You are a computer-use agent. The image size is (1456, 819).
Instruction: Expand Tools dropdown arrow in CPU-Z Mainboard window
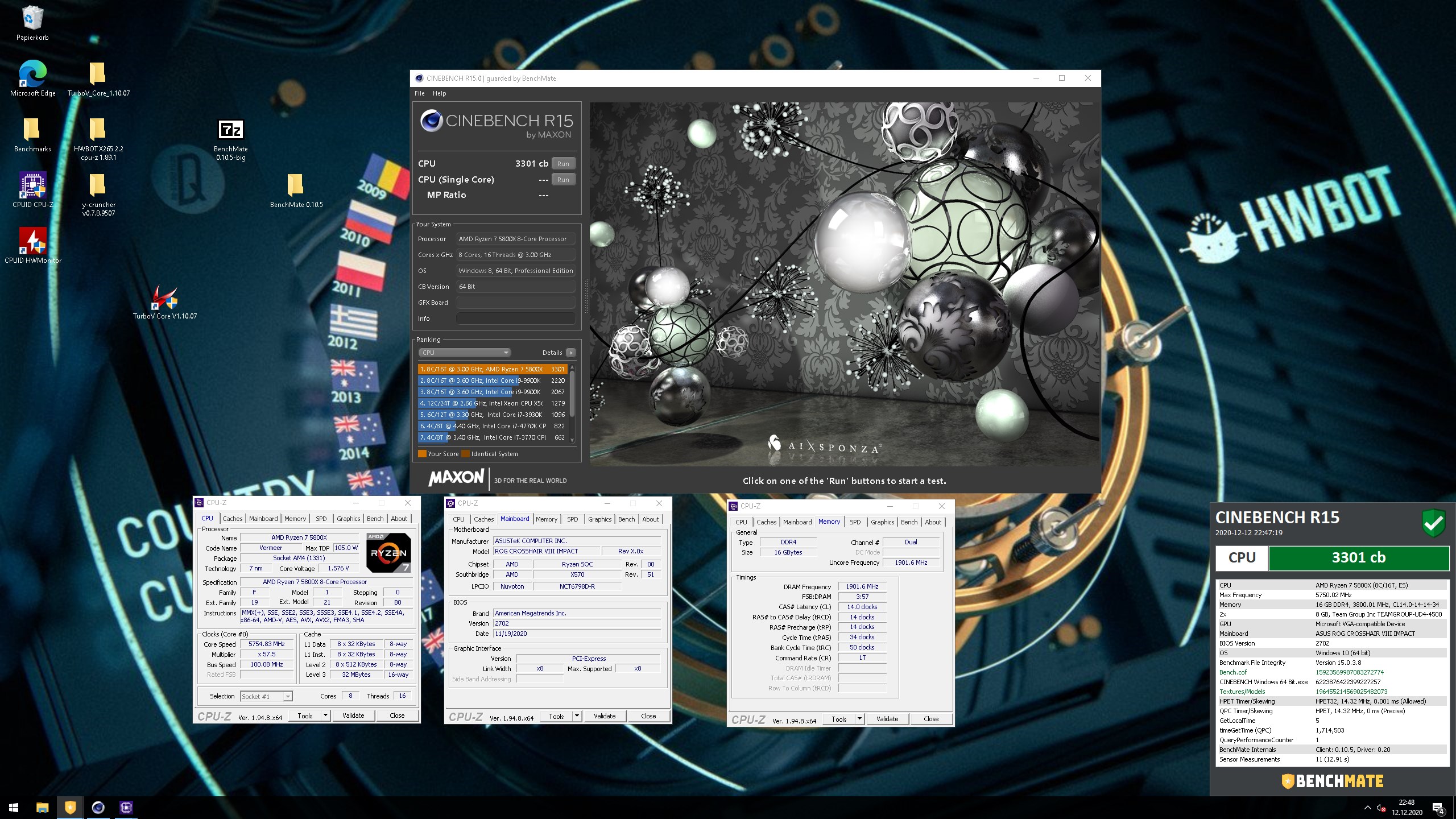[x=577, y=716]
